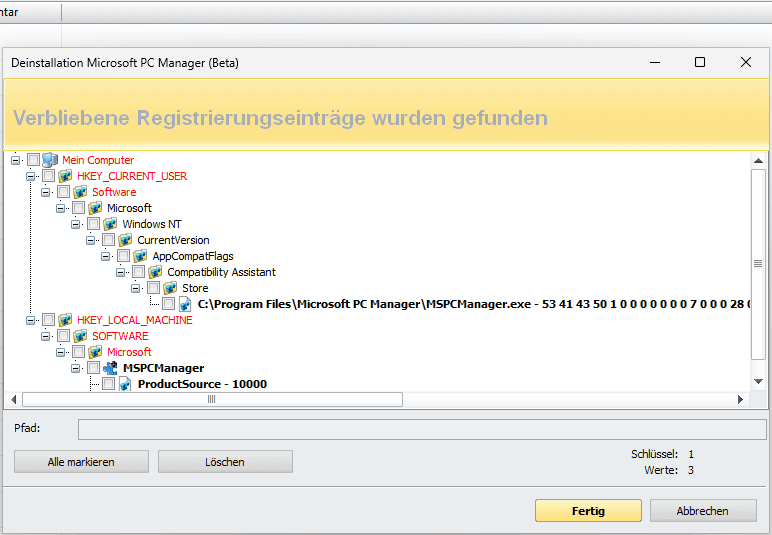
Task: Click the HKEY_CURRENT_USER registry folder icon
Action: 65,176
